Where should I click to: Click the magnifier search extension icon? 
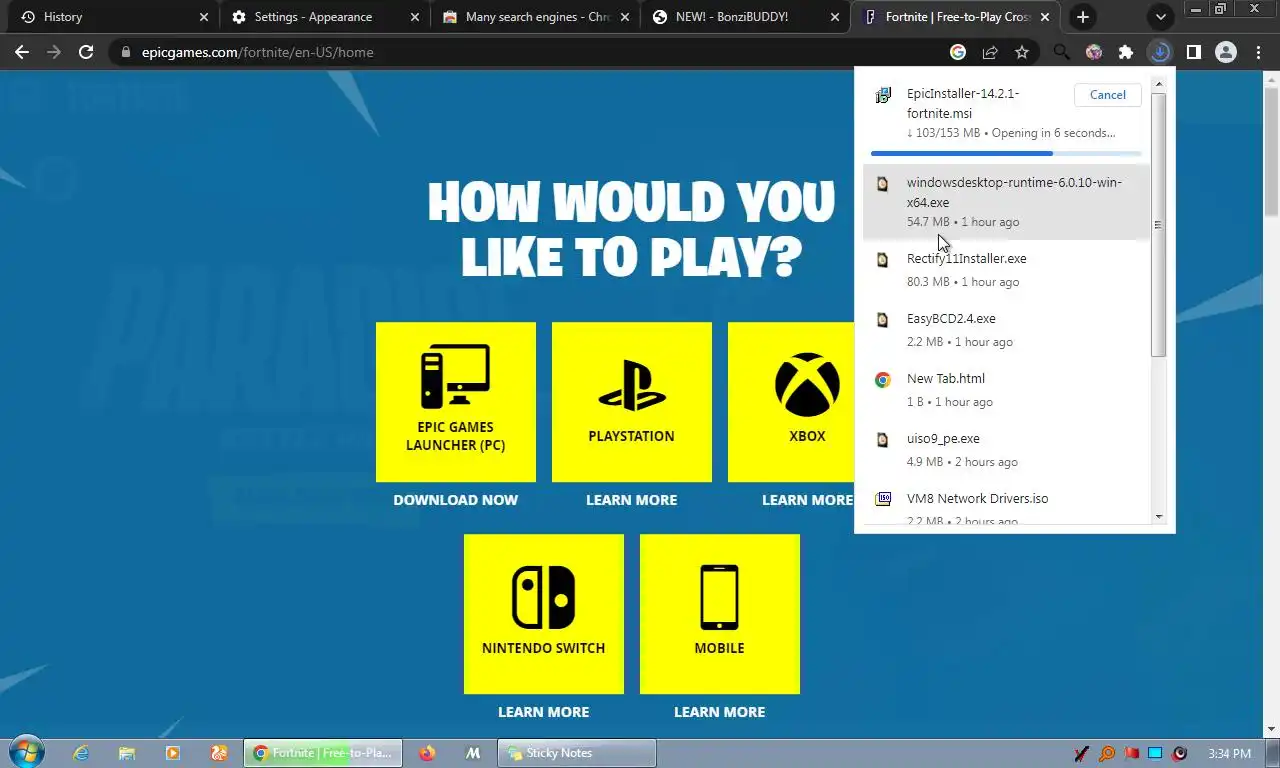coord(1061,52)
